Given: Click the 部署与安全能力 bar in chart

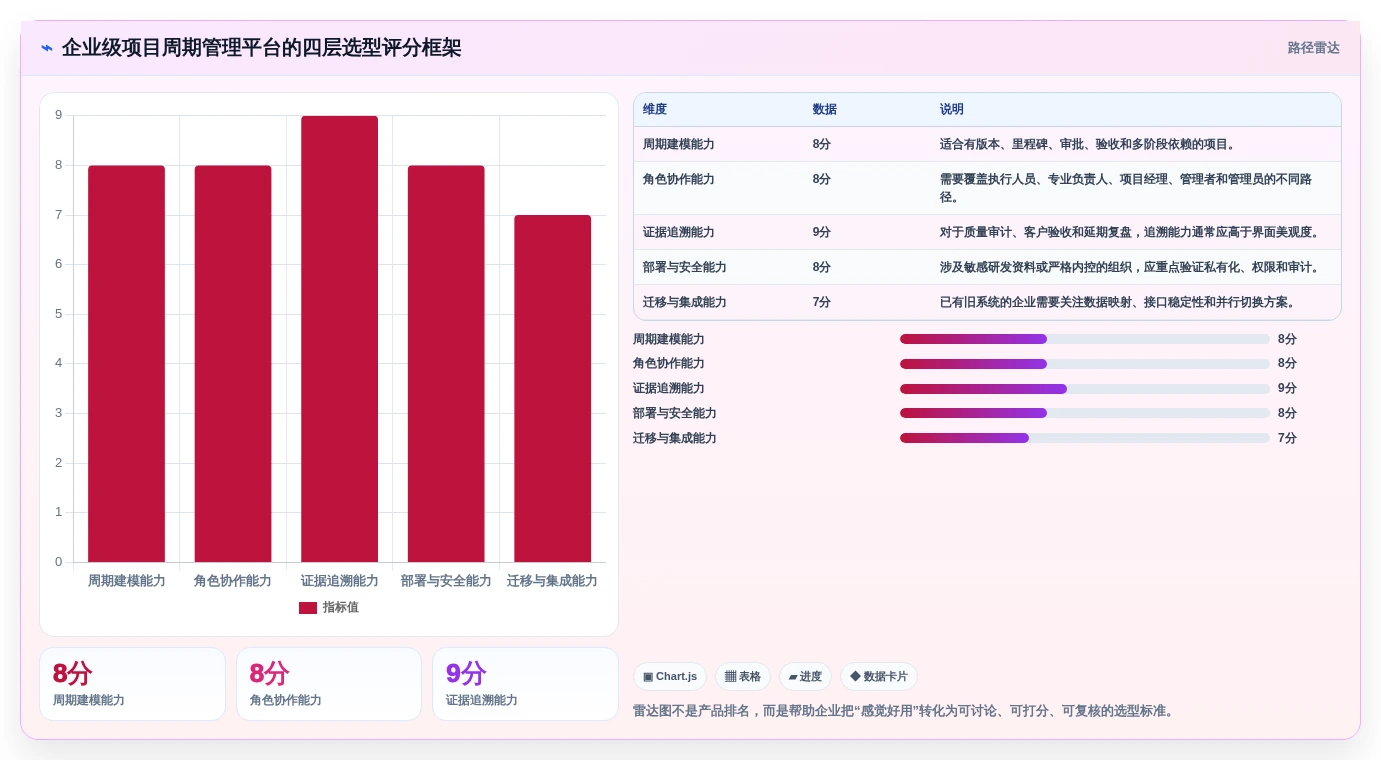Looking at the screenshot, I should 446,364.
